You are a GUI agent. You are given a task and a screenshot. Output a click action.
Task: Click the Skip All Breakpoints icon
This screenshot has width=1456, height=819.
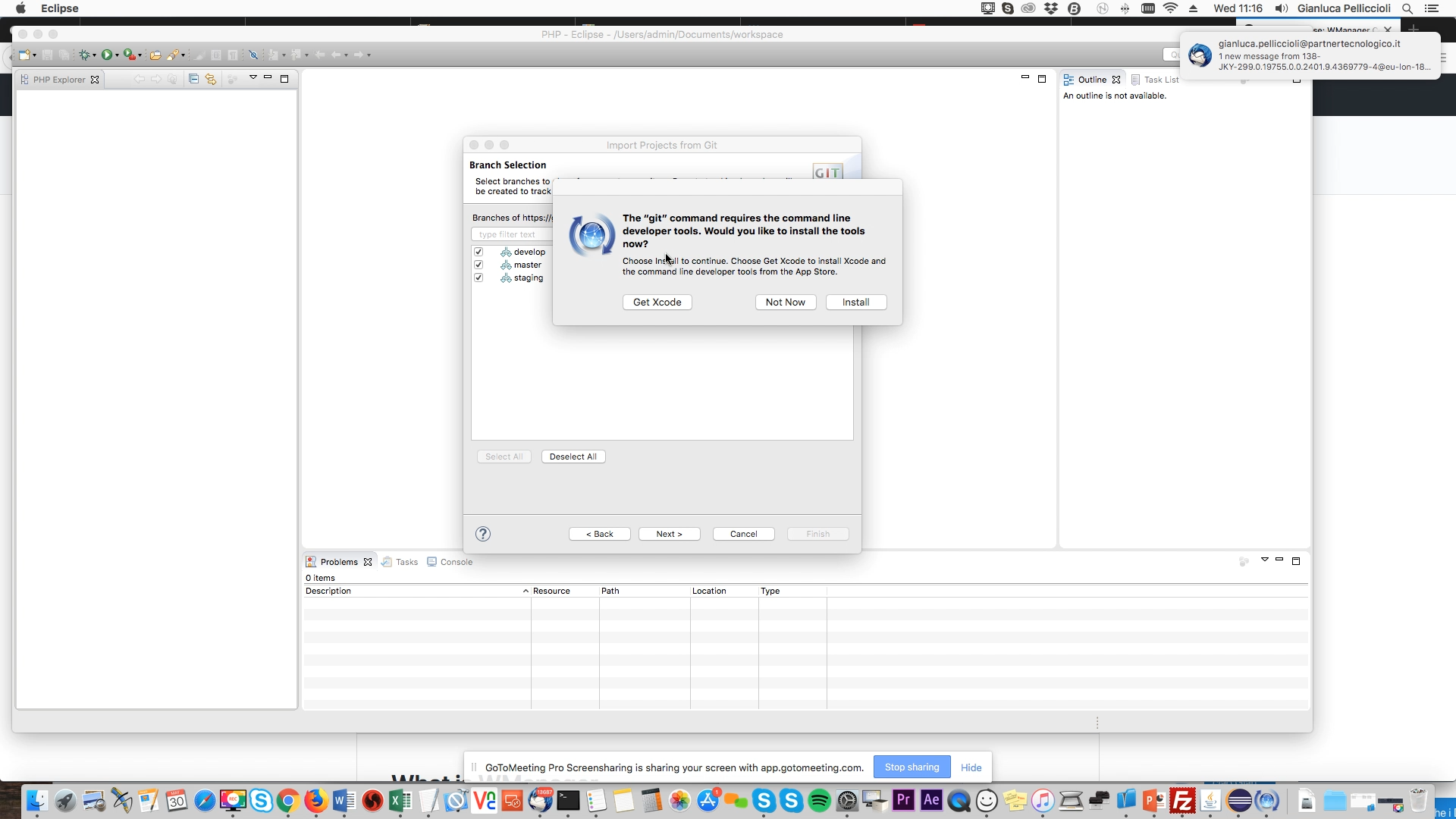coord(254,55)
